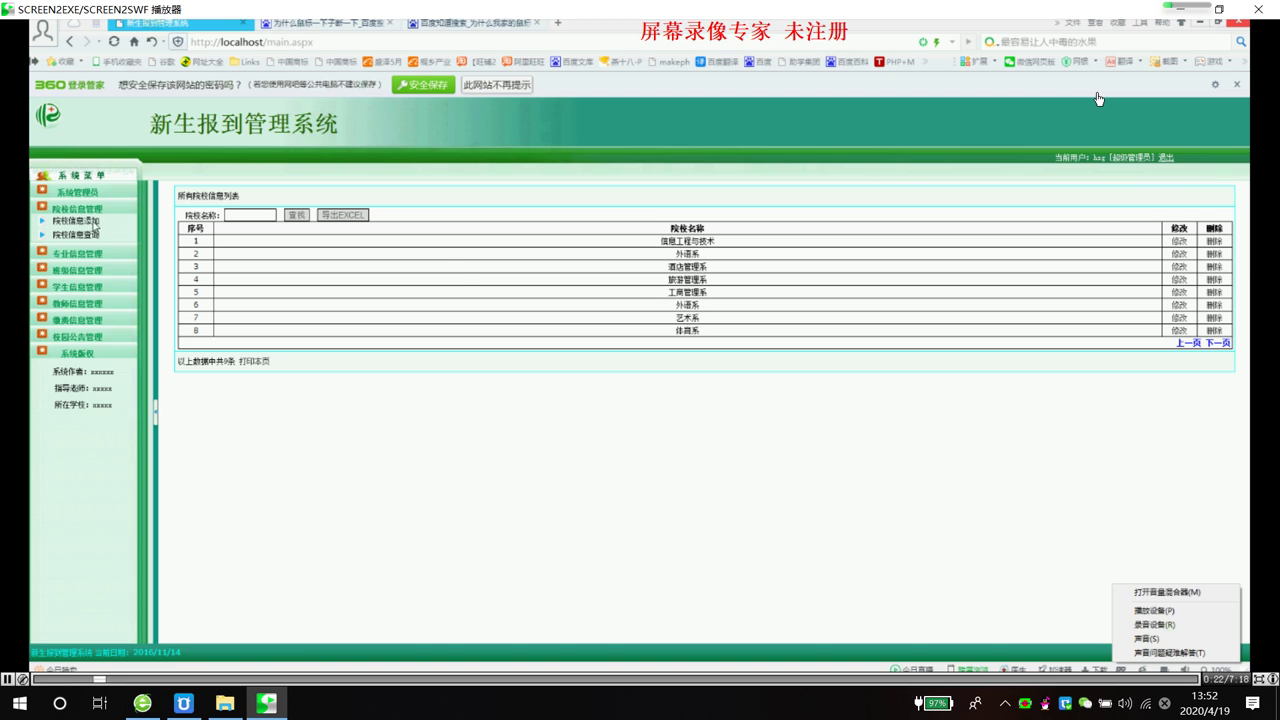Open 网址大全 bookmark
1280x720 pixels.
[x=202, y=62]
